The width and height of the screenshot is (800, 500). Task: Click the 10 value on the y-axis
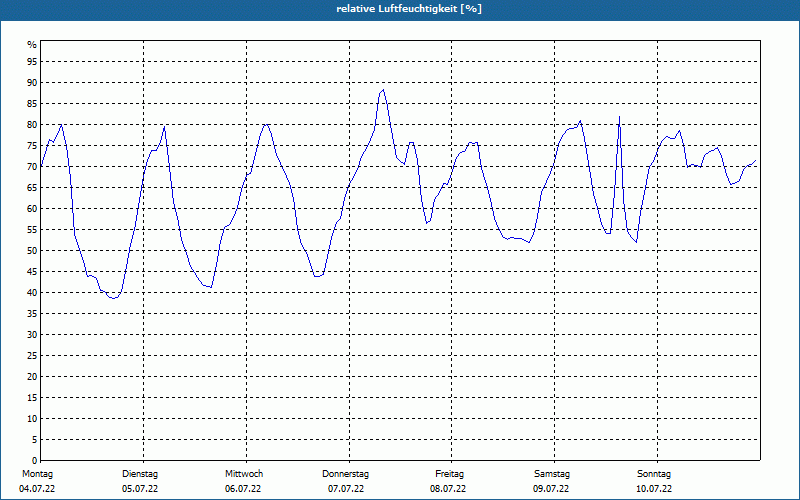32,419
